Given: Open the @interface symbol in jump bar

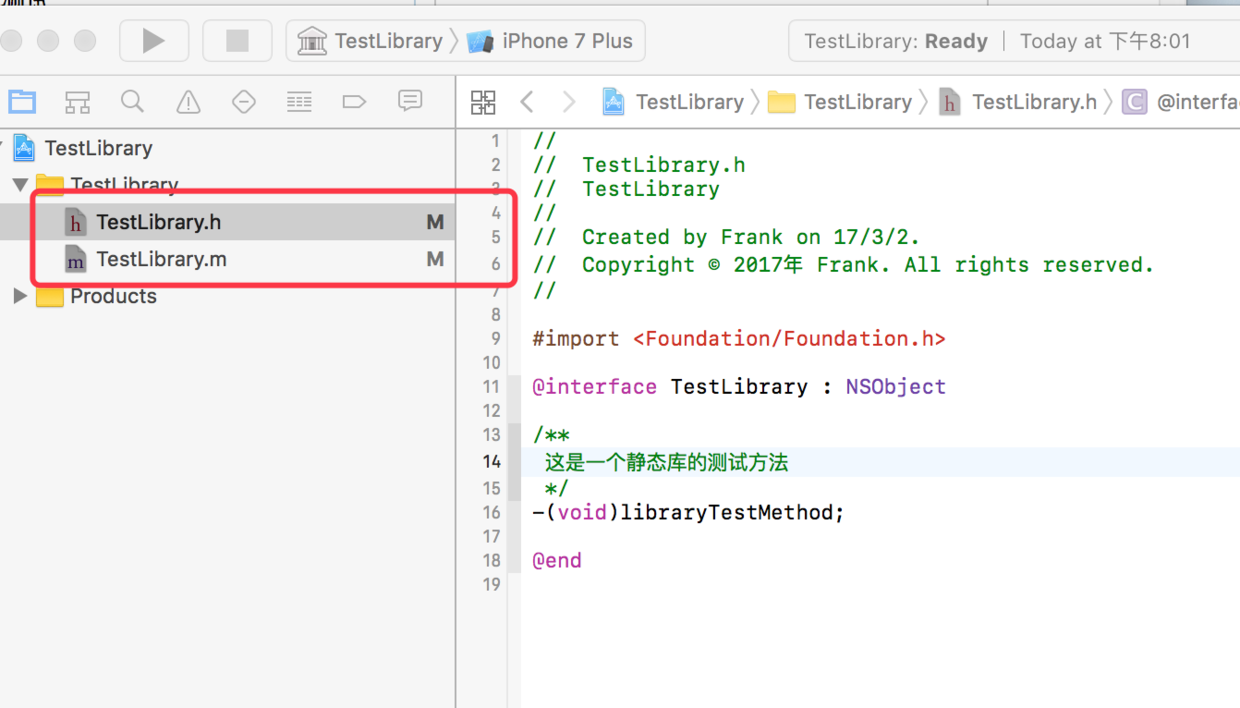Looking at the screenshot, I should pos(1181,102).
